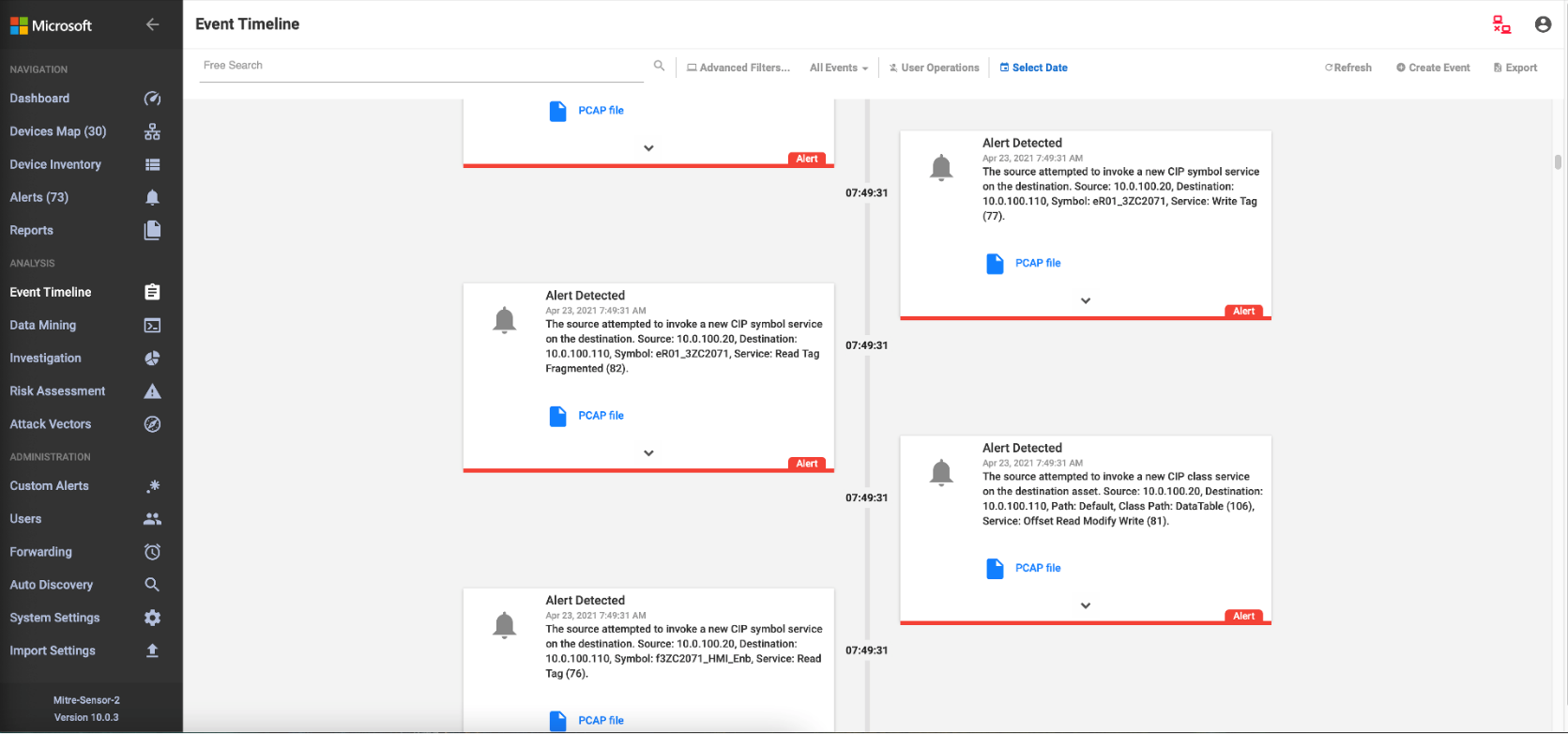Click the search magnifier icon
1568x734 pixels.
tap(659, 66)
